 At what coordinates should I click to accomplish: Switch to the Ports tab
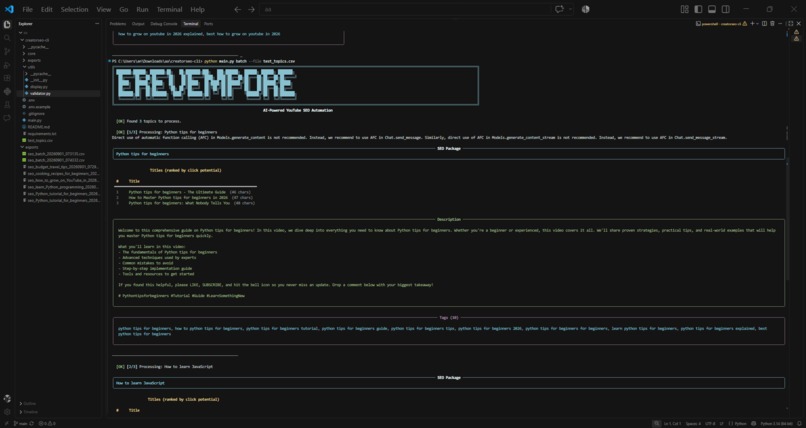208,24
